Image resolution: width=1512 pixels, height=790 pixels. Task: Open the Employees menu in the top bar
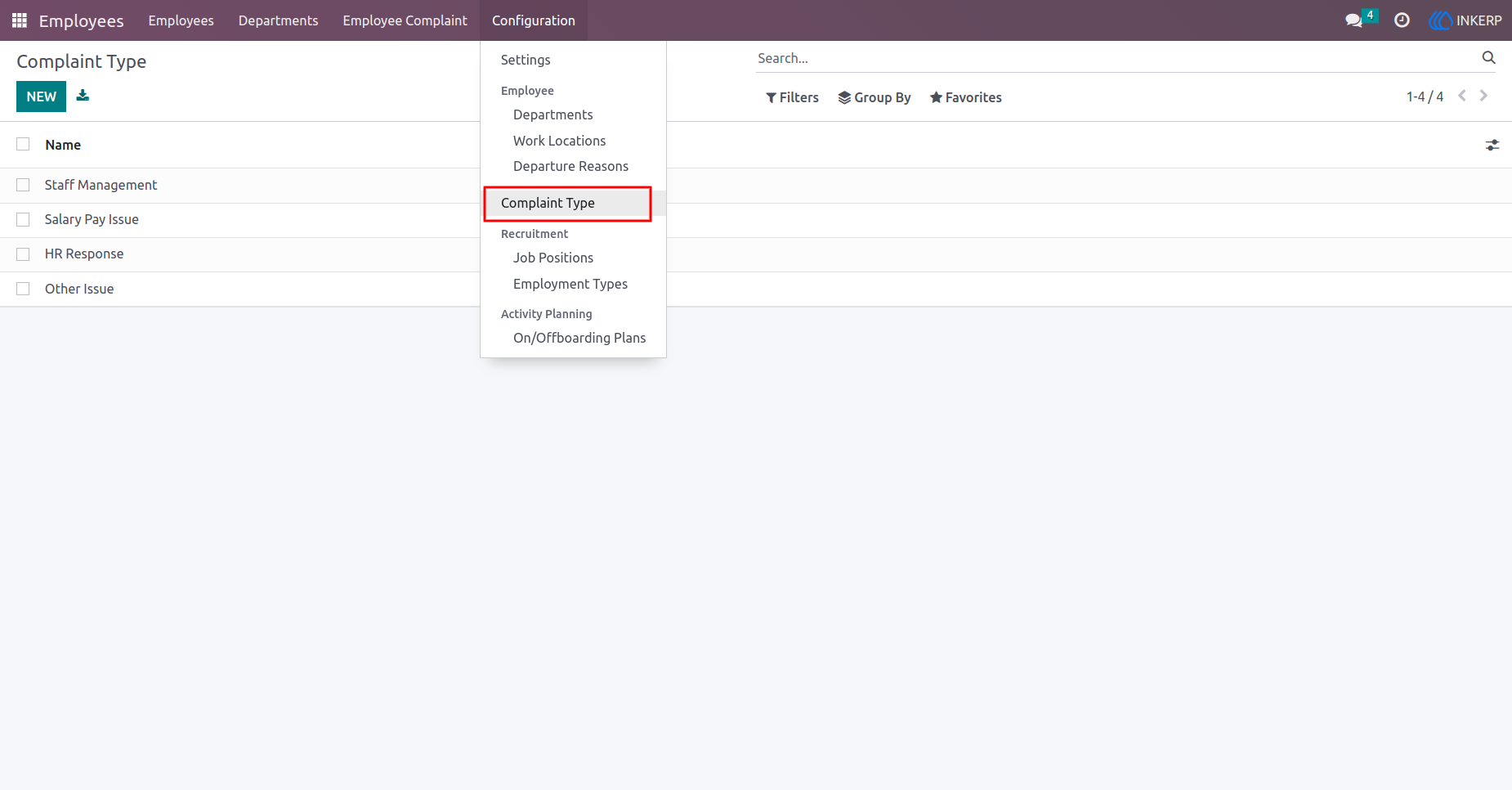click(181, 20)
